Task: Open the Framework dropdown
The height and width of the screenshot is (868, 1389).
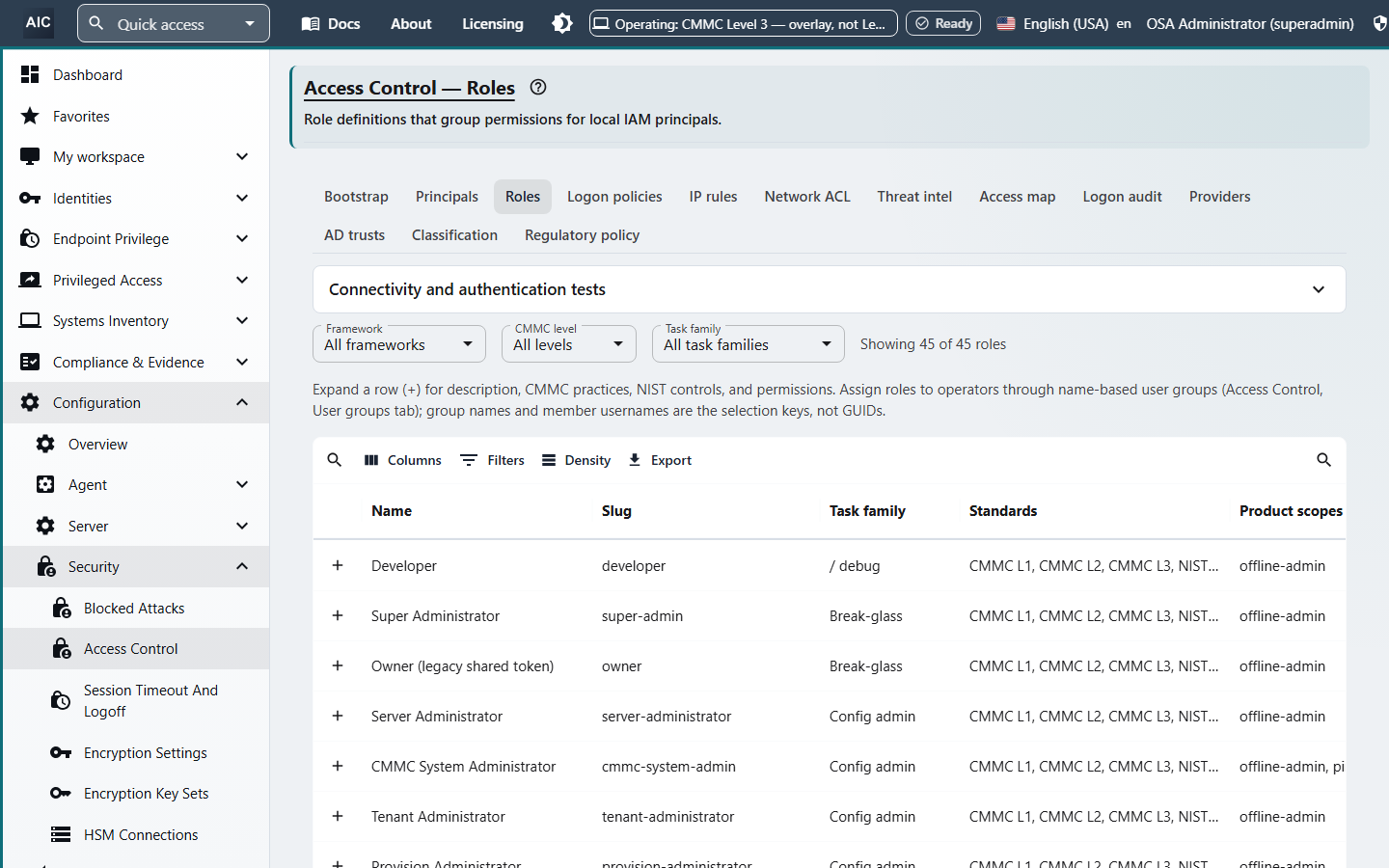Action: (x=399, y=344)
